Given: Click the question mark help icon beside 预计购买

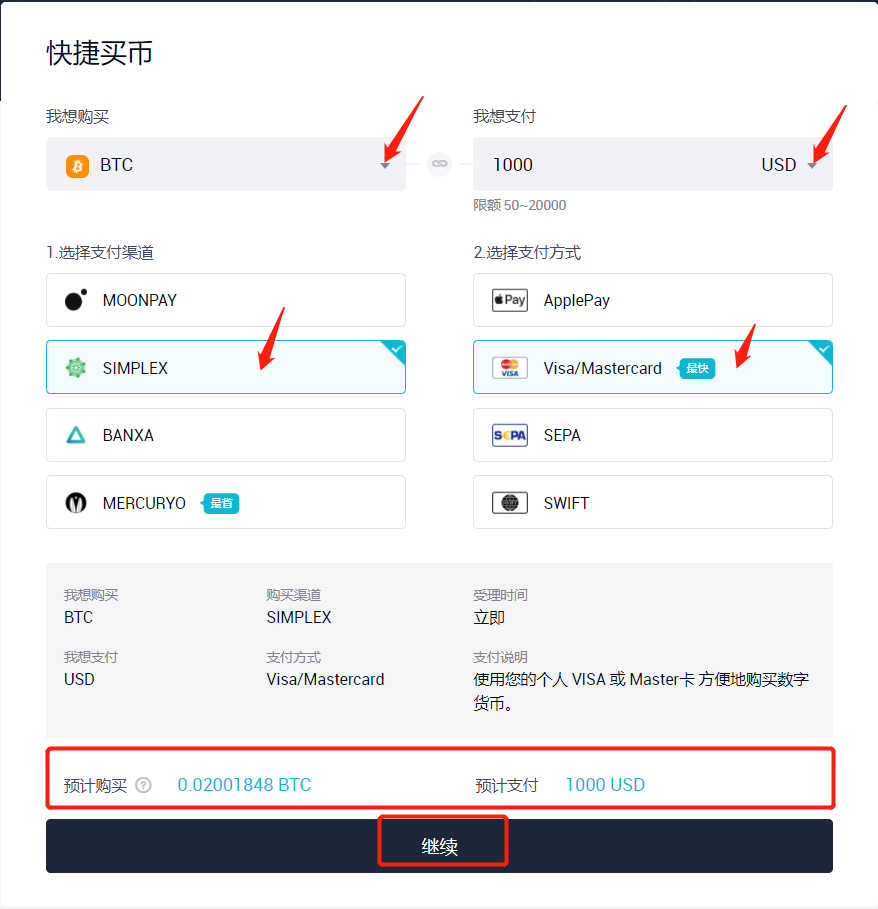Looking at the screenshot, I should point(143,785).
